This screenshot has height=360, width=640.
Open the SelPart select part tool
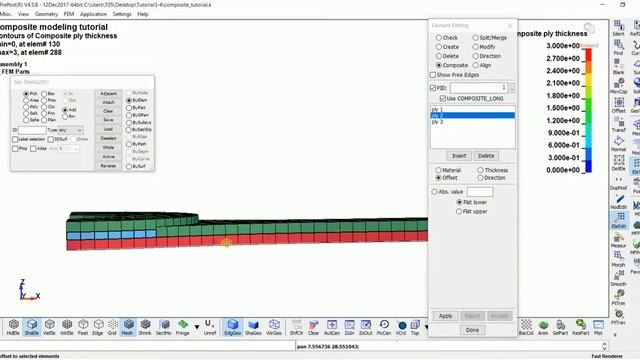click(x=560, y=327)
